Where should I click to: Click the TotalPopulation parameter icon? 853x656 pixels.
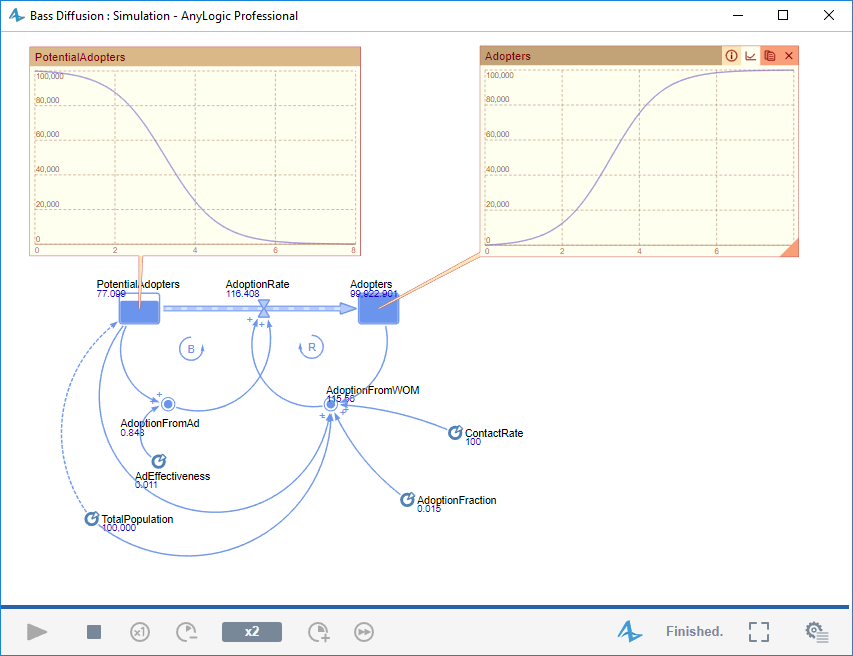[x=91, y=518]
